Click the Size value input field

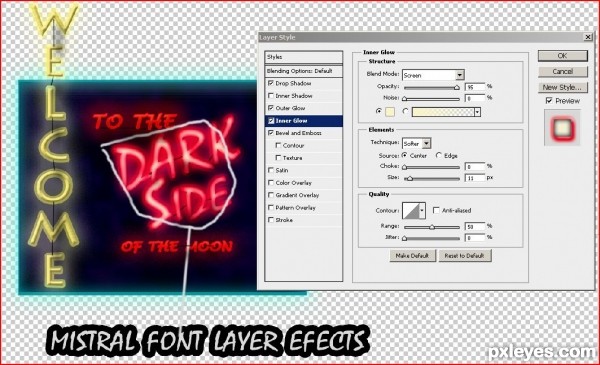point(474,178)
